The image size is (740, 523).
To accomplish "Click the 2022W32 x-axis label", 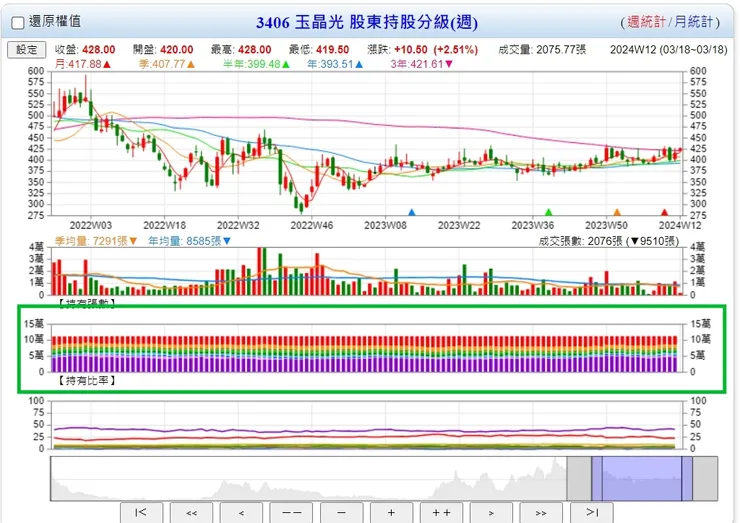I will 238,225.
